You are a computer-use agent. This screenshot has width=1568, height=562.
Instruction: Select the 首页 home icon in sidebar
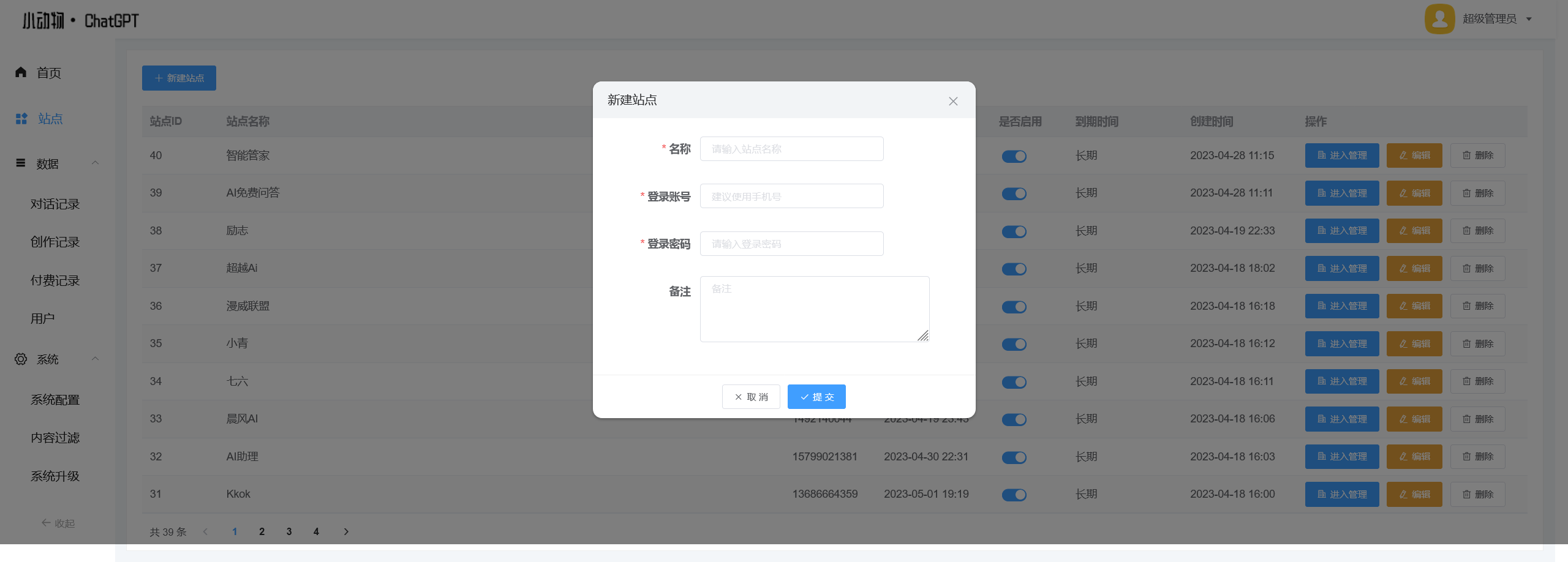coord(20,72)
